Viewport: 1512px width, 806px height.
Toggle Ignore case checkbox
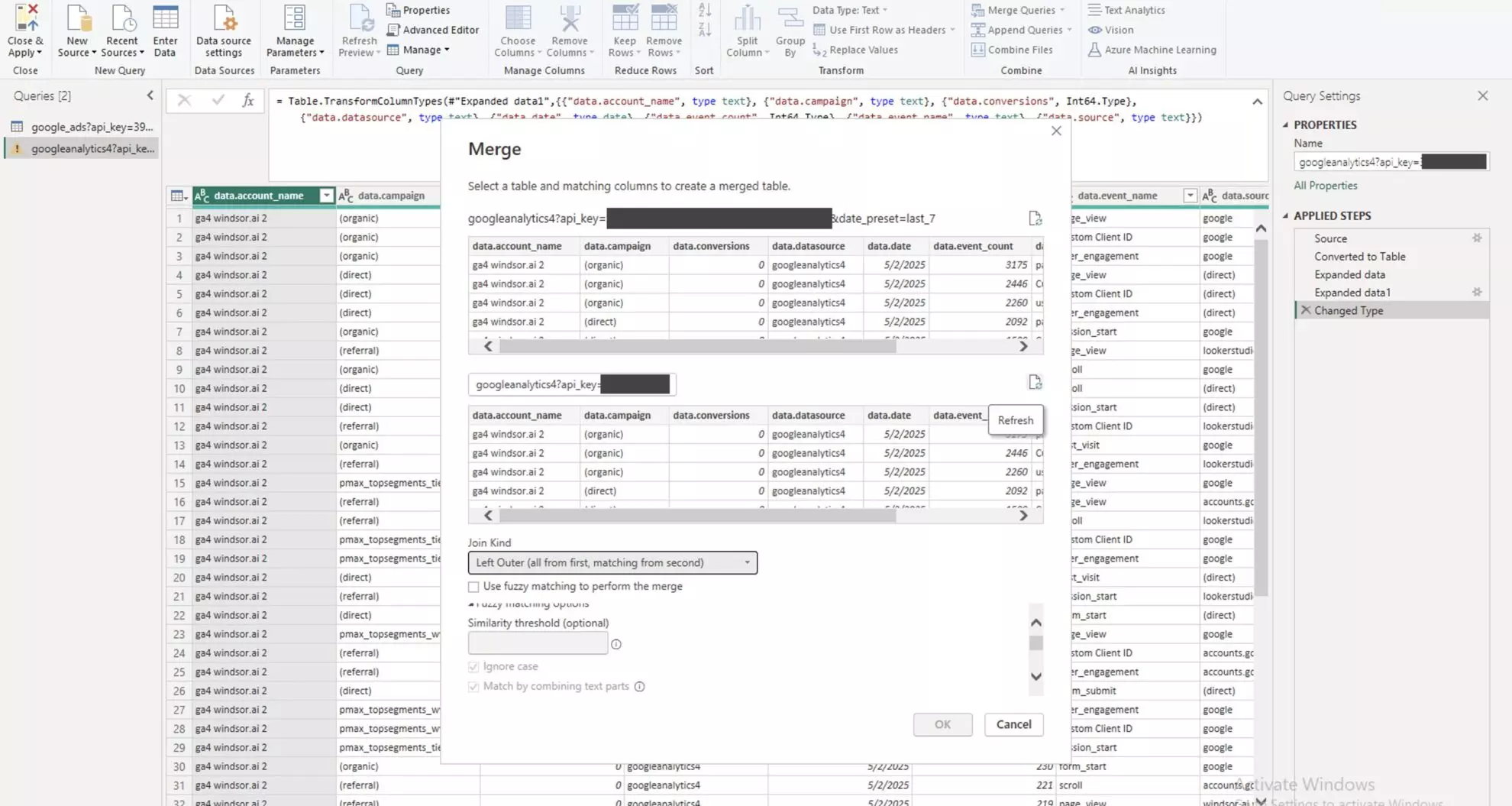point(473,667)
